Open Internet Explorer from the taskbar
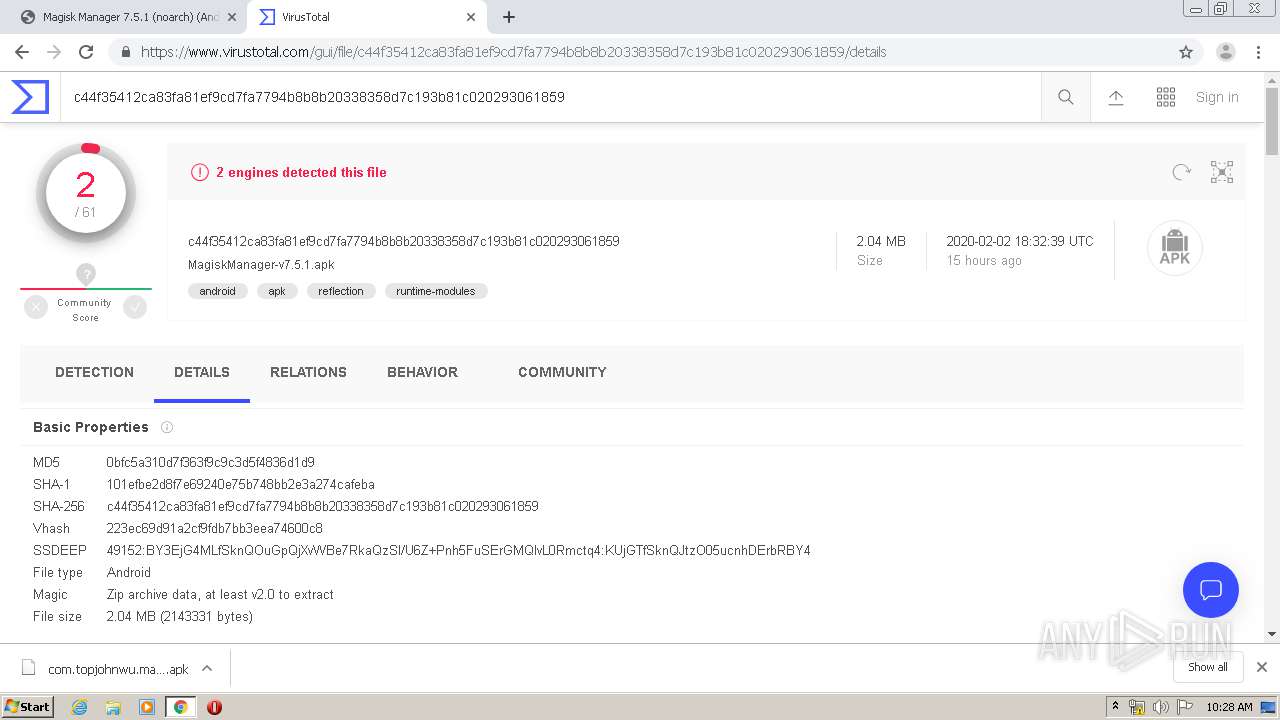Viewport: 1280px width, 720px height. pos(80,707)
